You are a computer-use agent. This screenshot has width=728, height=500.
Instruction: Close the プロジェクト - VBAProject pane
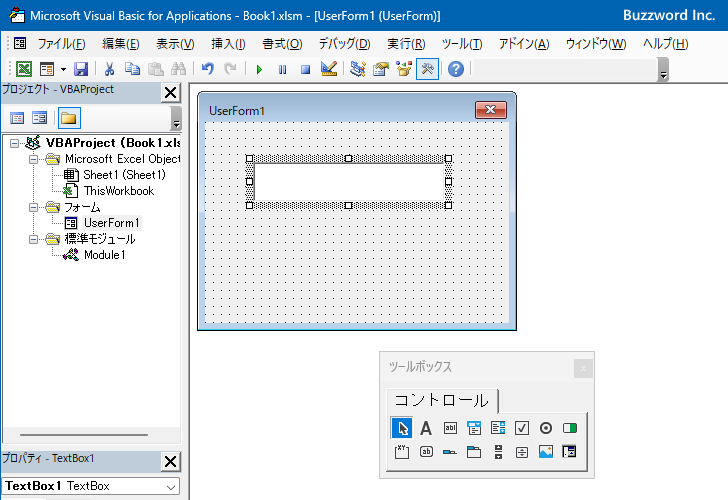tap(170, 92)
